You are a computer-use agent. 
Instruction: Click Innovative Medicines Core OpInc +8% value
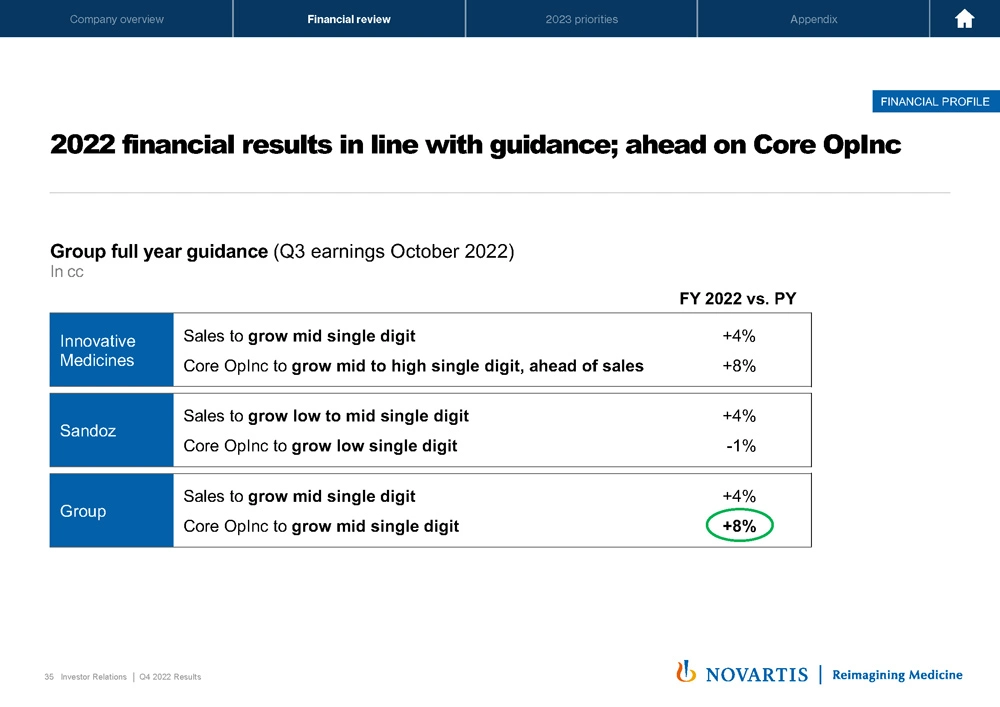point(738,366)
